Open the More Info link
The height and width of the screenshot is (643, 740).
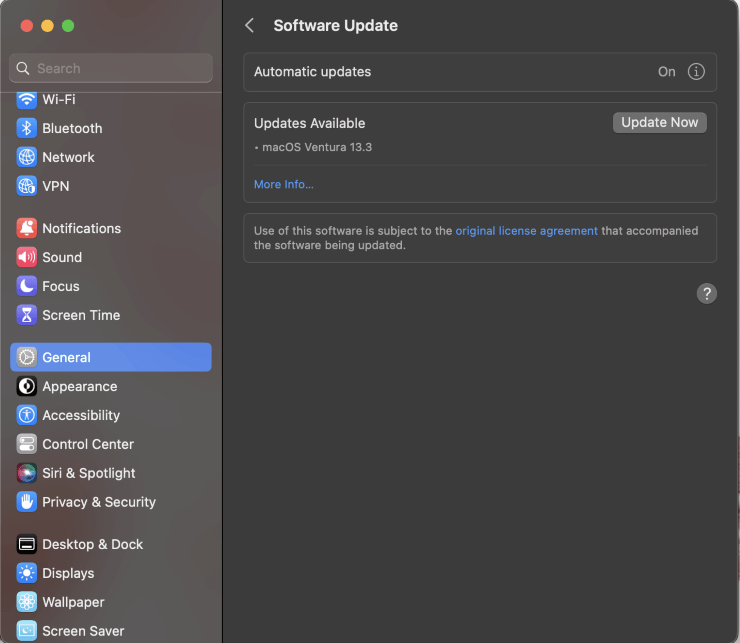tap(283, 184)
